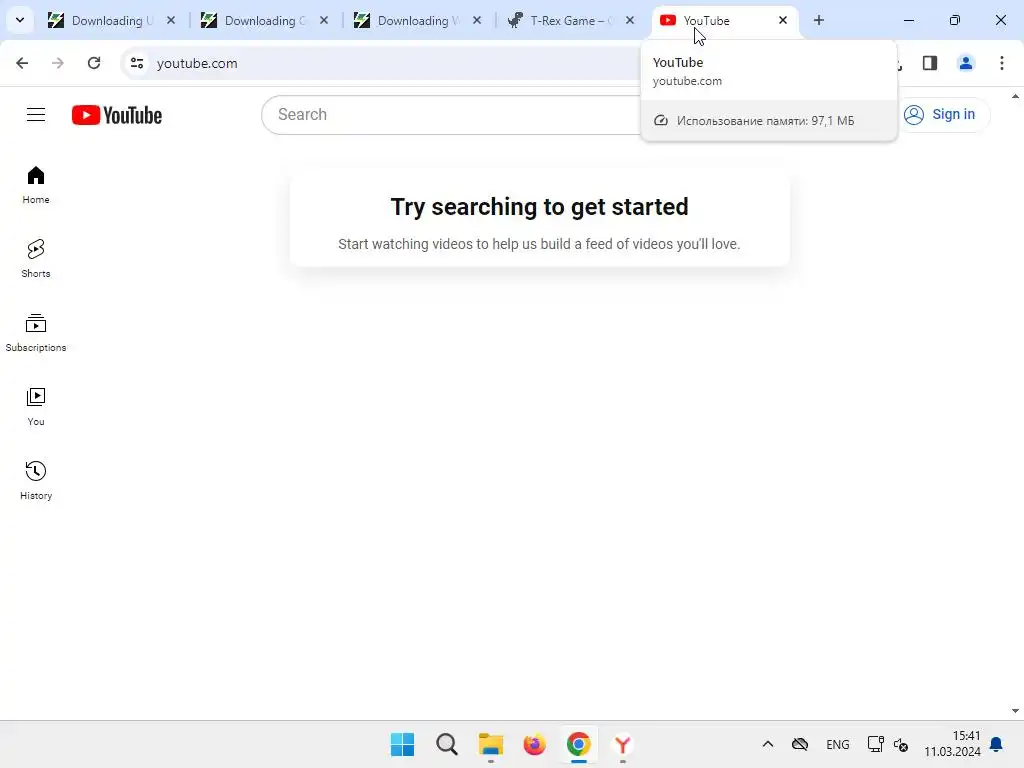The width and height of the screenshot is (1024, 768).
Task: Click the Sign in button
Action: click(x=941, y=115)
